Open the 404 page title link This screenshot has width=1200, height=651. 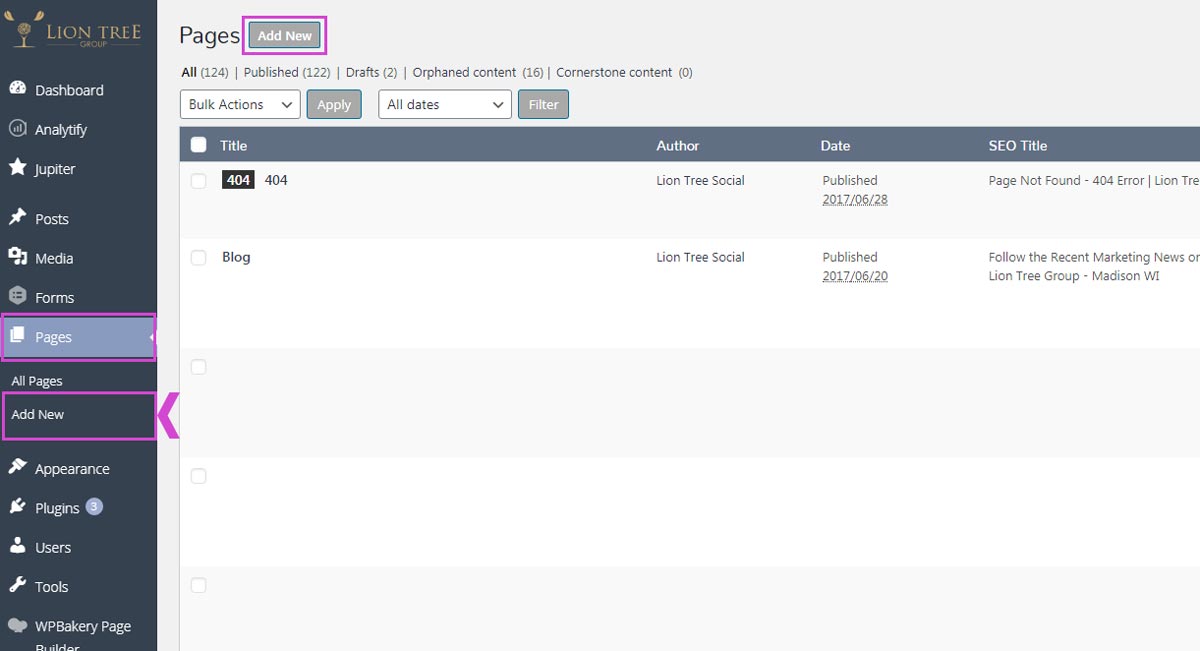click(276, 180)
